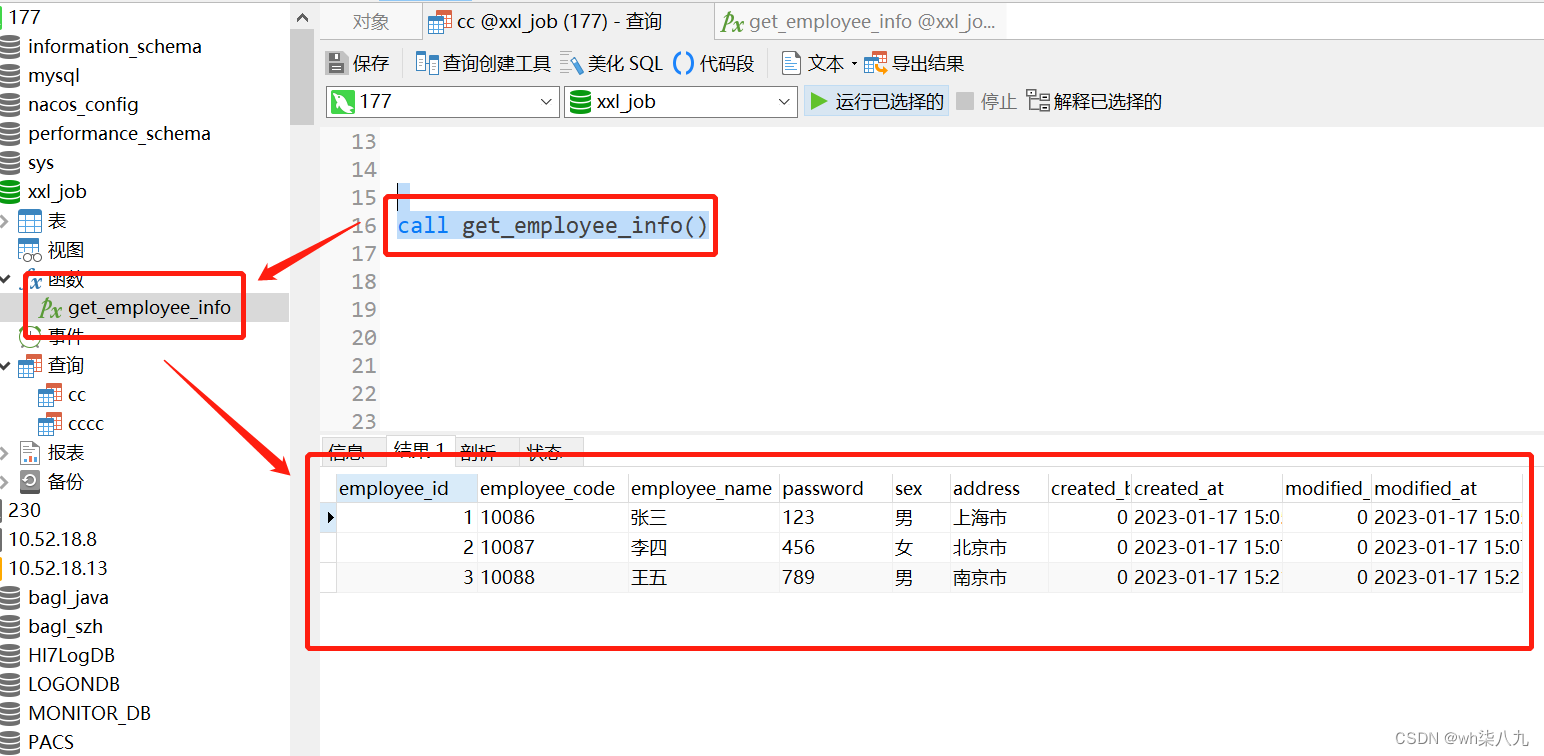The width and height of the screenshot is (1544, 756).
Task: Click 保存 button label
Action: click(x=370, y=63)
